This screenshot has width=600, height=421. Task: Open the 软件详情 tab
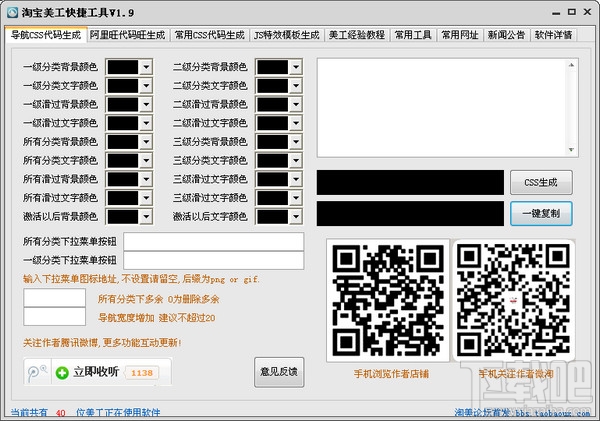tap(553, 35)
